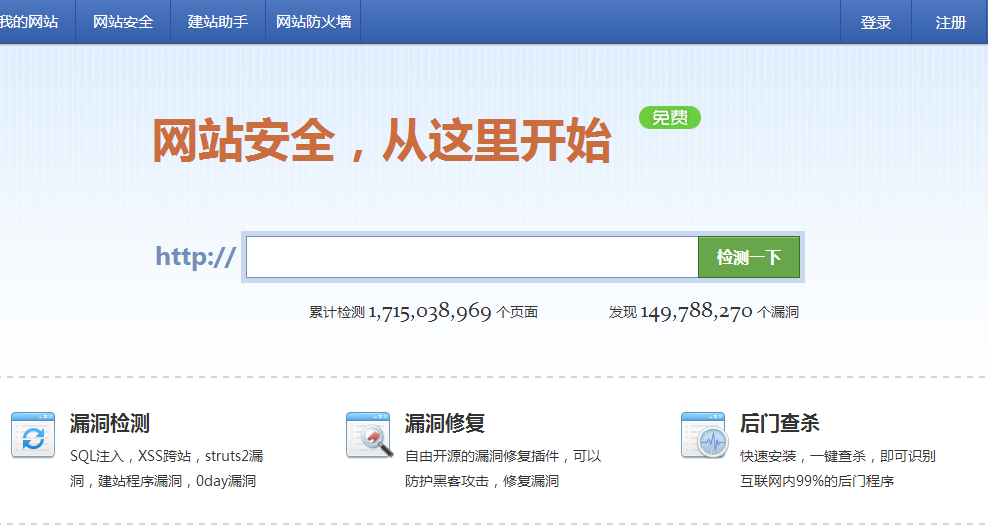988x532 pixels.
Task: Click the green 免费 badge
Action: [670, 118]
